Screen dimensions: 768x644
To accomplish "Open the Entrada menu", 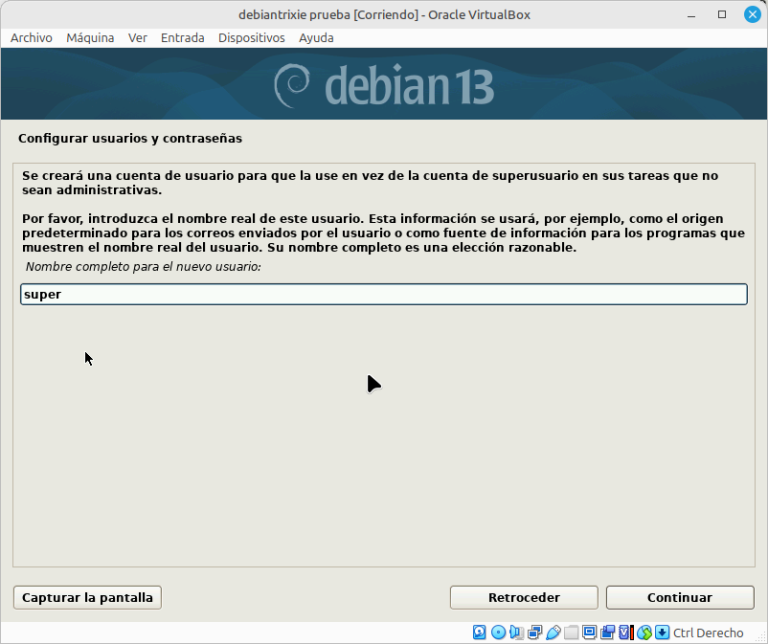I will (x=182, y=38).
